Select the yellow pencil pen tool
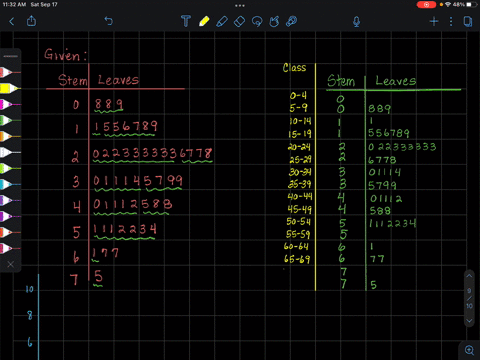Image resolution: width=480 pixels, height=360 pixels. click(204, 21)
